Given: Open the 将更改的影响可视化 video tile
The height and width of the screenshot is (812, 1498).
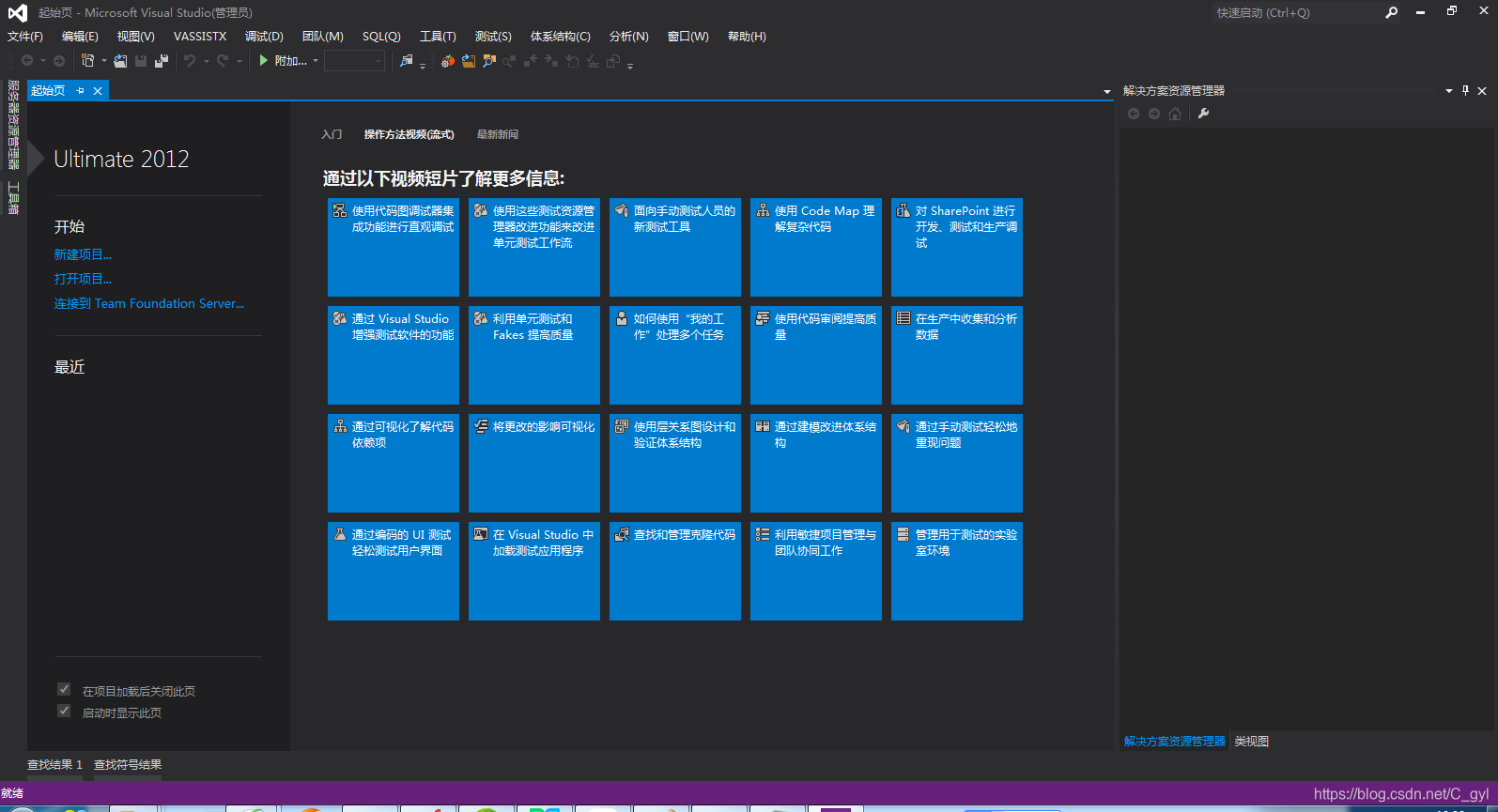Looking at the screenshot, I should coord(534,463).
